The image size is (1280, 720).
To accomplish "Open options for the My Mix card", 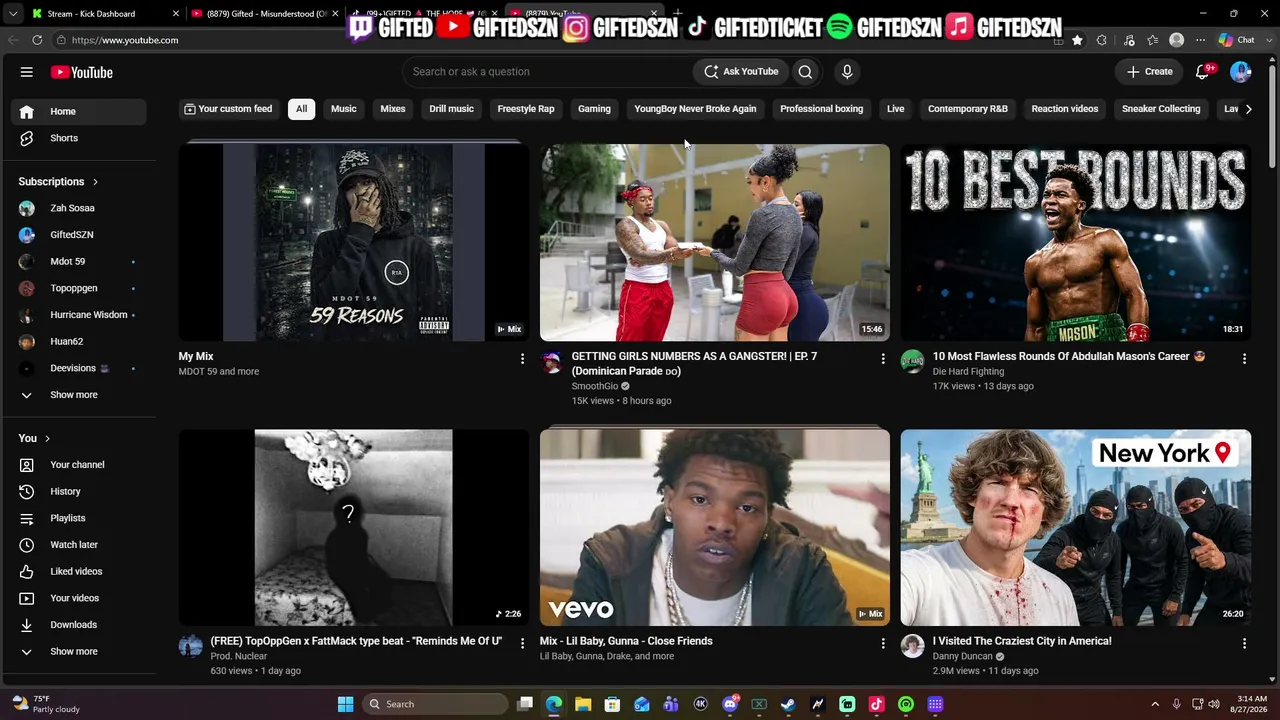I will click(522, 358).
